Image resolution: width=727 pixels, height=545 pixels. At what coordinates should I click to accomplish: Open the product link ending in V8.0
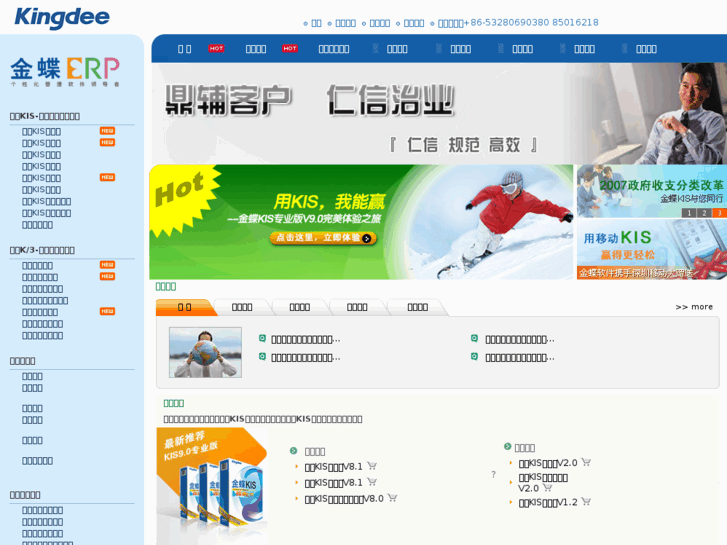(x=344, y=499)
